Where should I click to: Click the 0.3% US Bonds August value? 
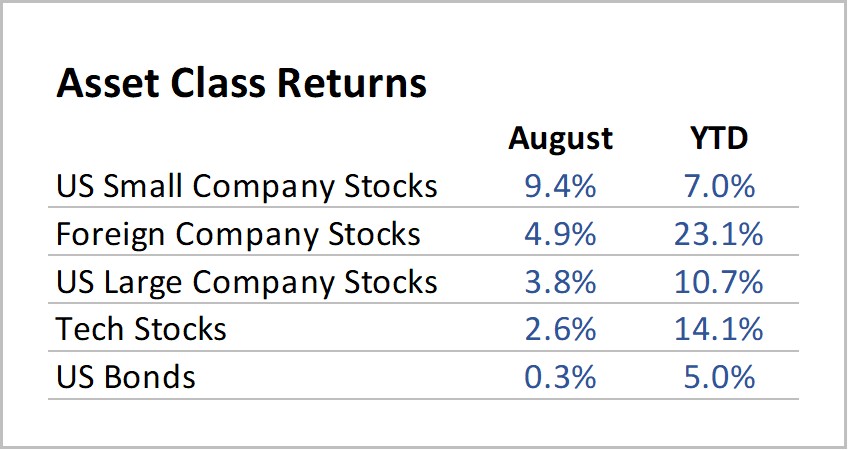click(560, 377)
